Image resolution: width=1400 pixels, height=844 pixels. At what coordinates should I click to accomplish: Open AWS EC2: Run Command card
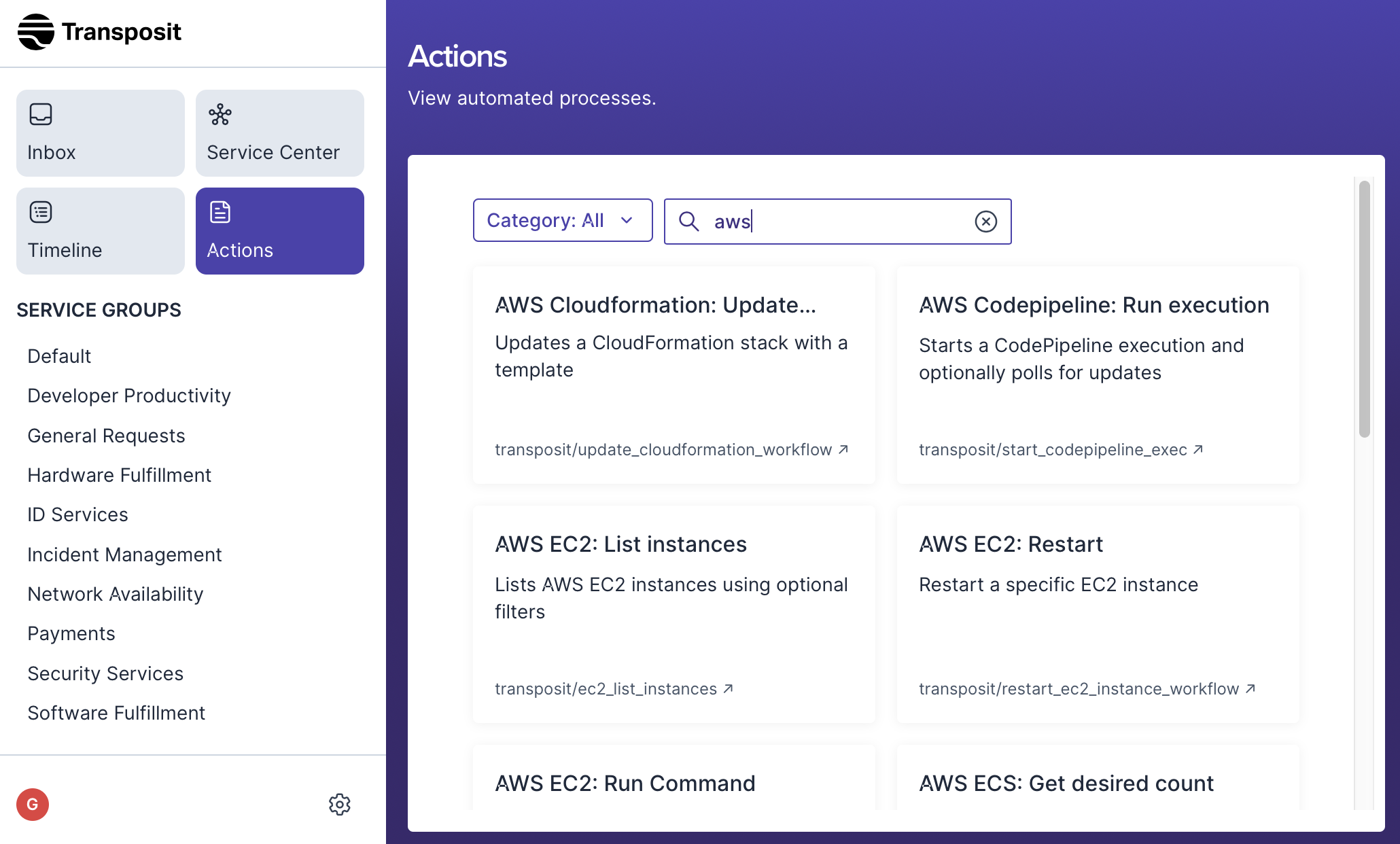tap(625, 784)
